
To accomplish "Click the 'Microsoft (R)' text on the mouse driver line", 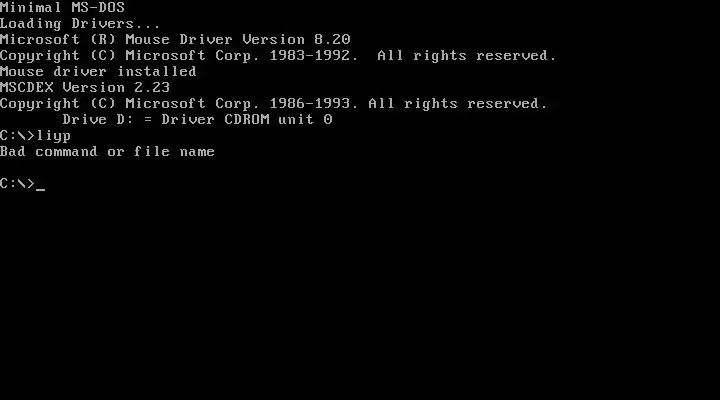I will (x=58, y=39).
